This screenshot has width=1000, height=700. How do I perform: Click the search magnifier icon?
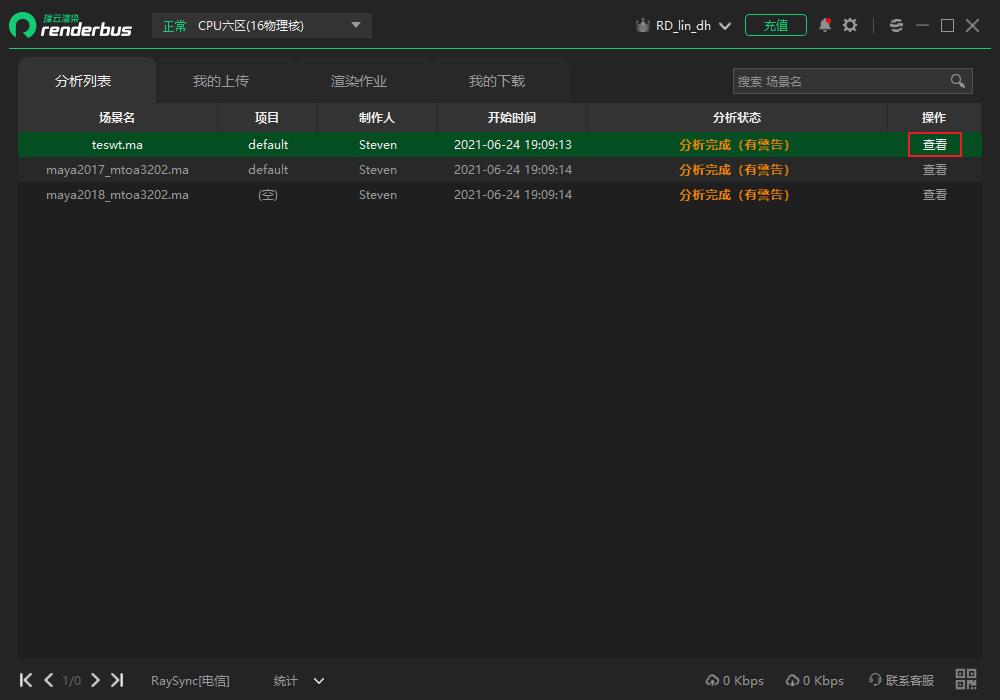(958, 81)
